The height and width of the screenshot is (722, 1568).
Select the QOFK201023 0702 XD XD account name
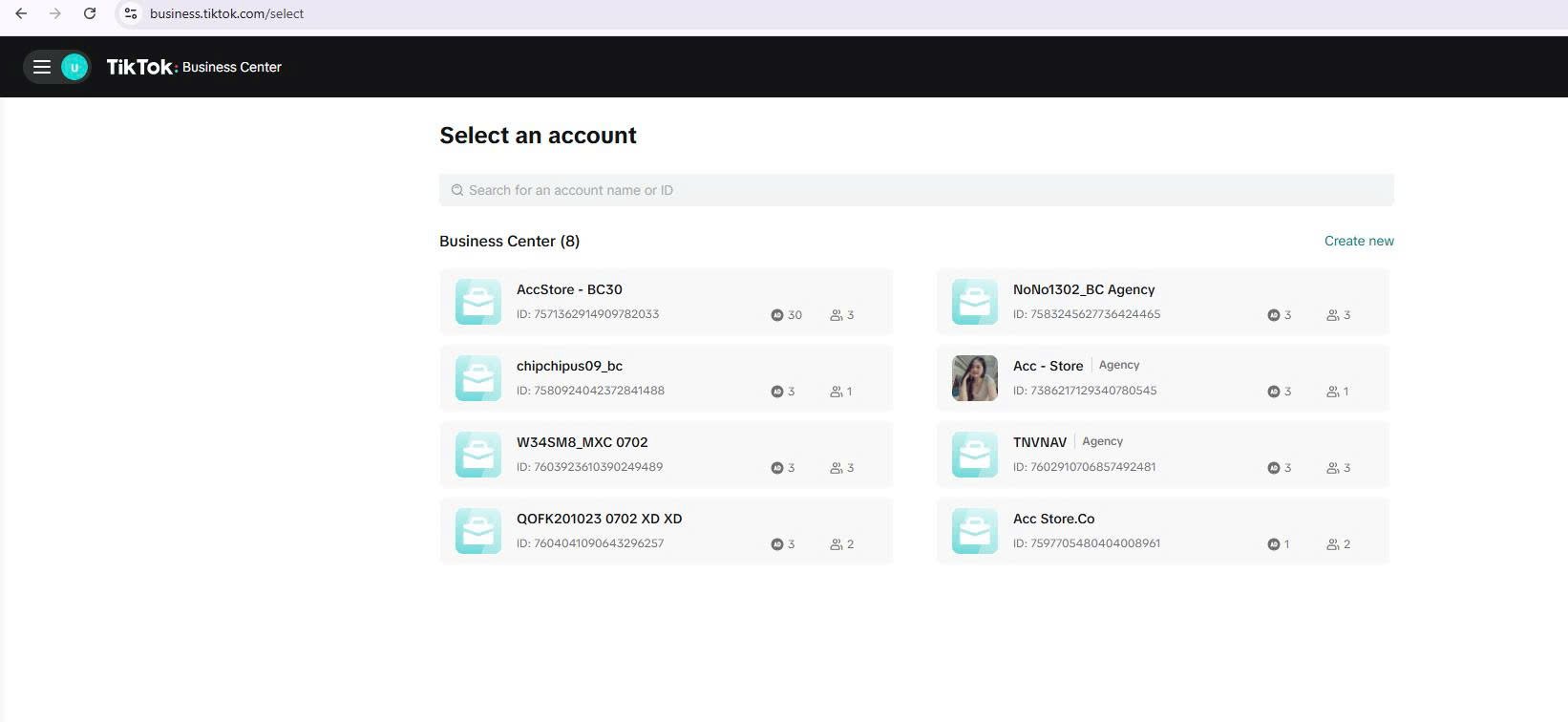coord(600,519)
